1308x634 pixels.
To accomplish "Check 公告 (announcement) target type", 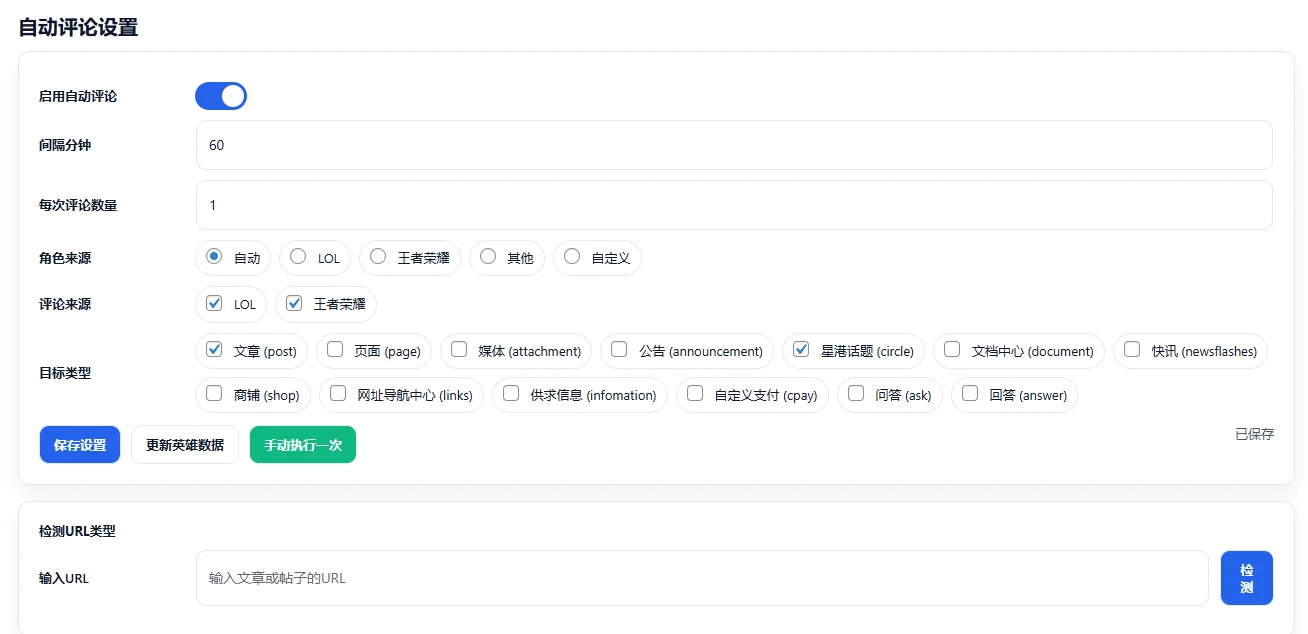I will pyautogui.click(x=619, y=350).
